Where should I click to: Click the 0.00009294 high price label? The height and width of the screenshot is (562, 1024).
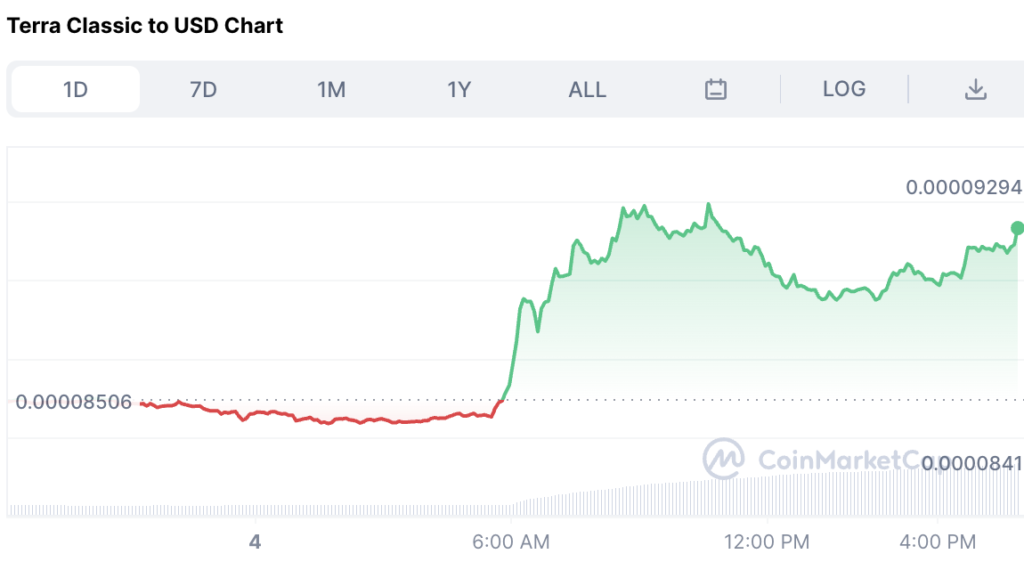point(964,187)
